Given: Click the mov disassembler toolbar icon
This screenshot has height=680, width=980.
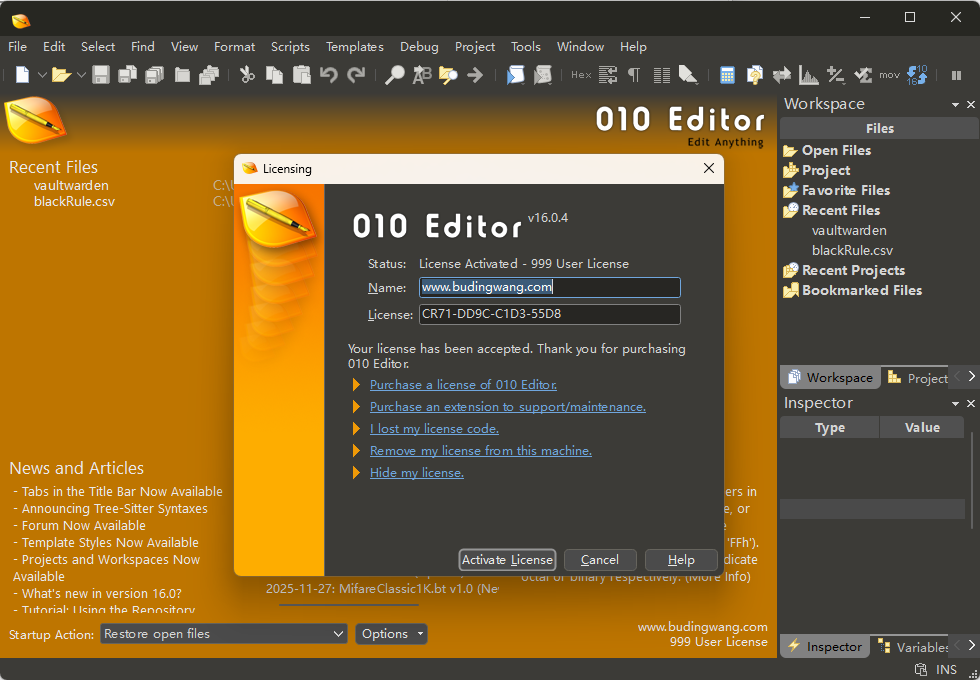Looking at the screenshot, I should point(889,75).
